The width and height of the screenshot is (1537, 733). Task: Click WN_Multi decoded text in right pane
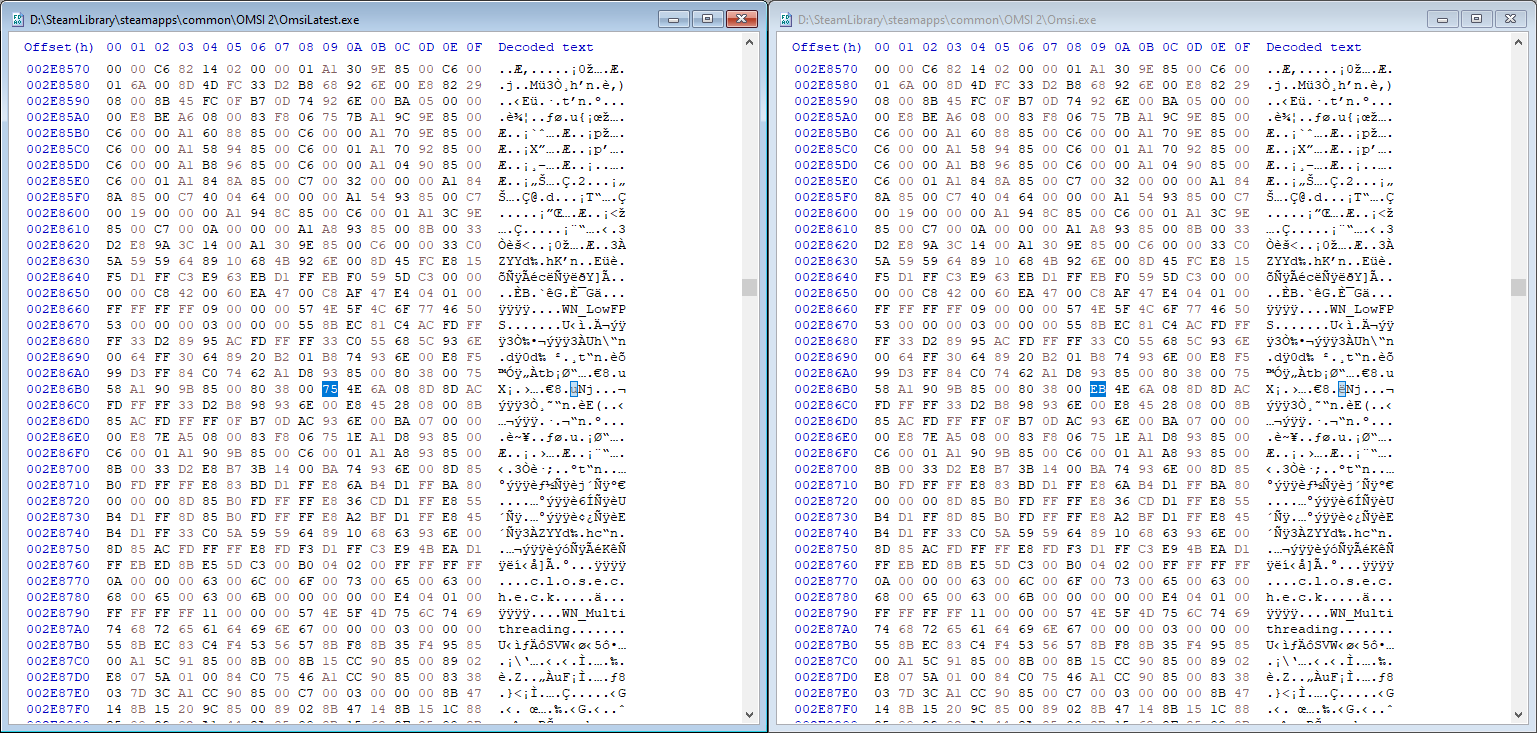point(1334,614)
